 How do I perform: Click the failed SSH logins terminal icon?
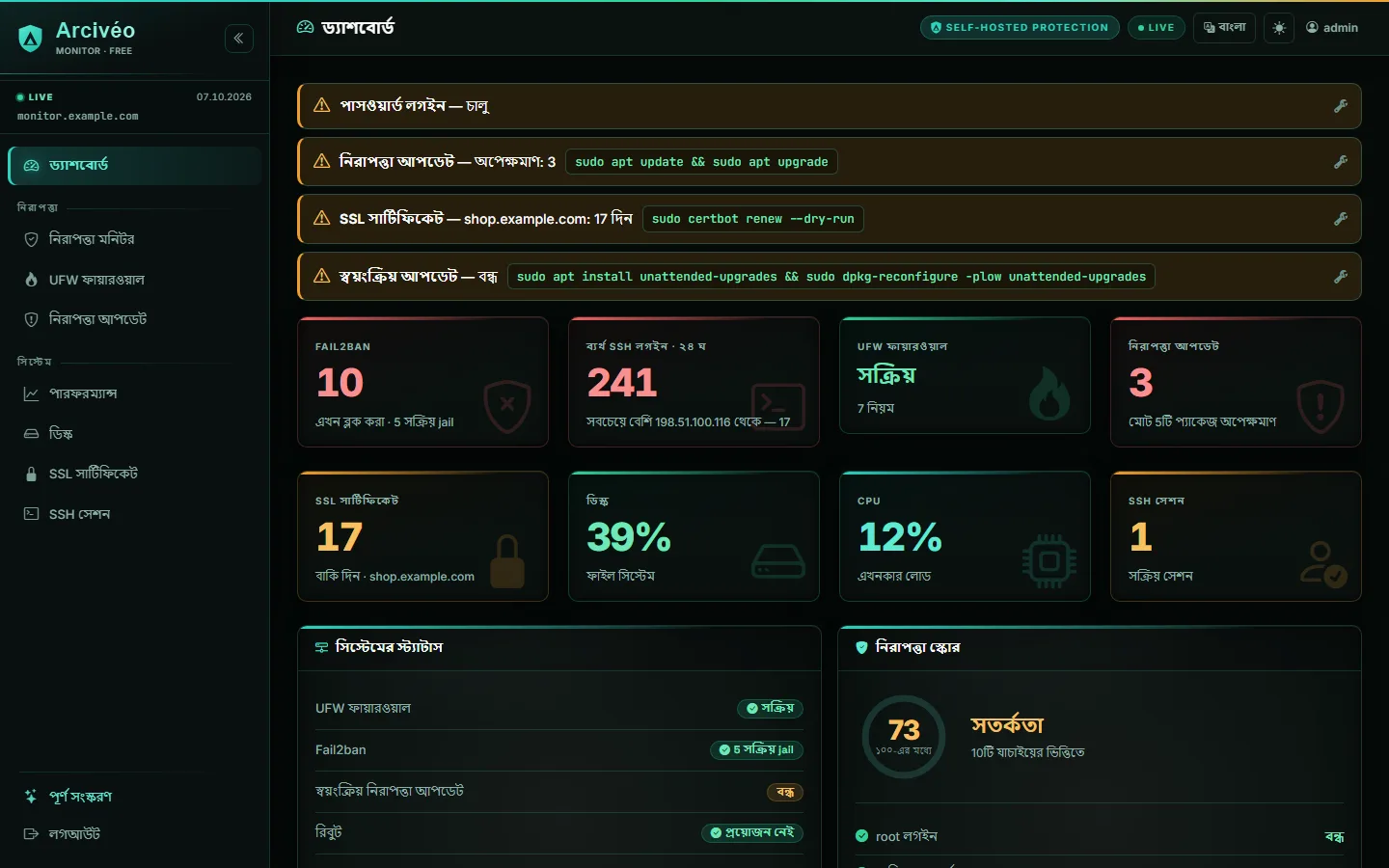pos(778,407)
